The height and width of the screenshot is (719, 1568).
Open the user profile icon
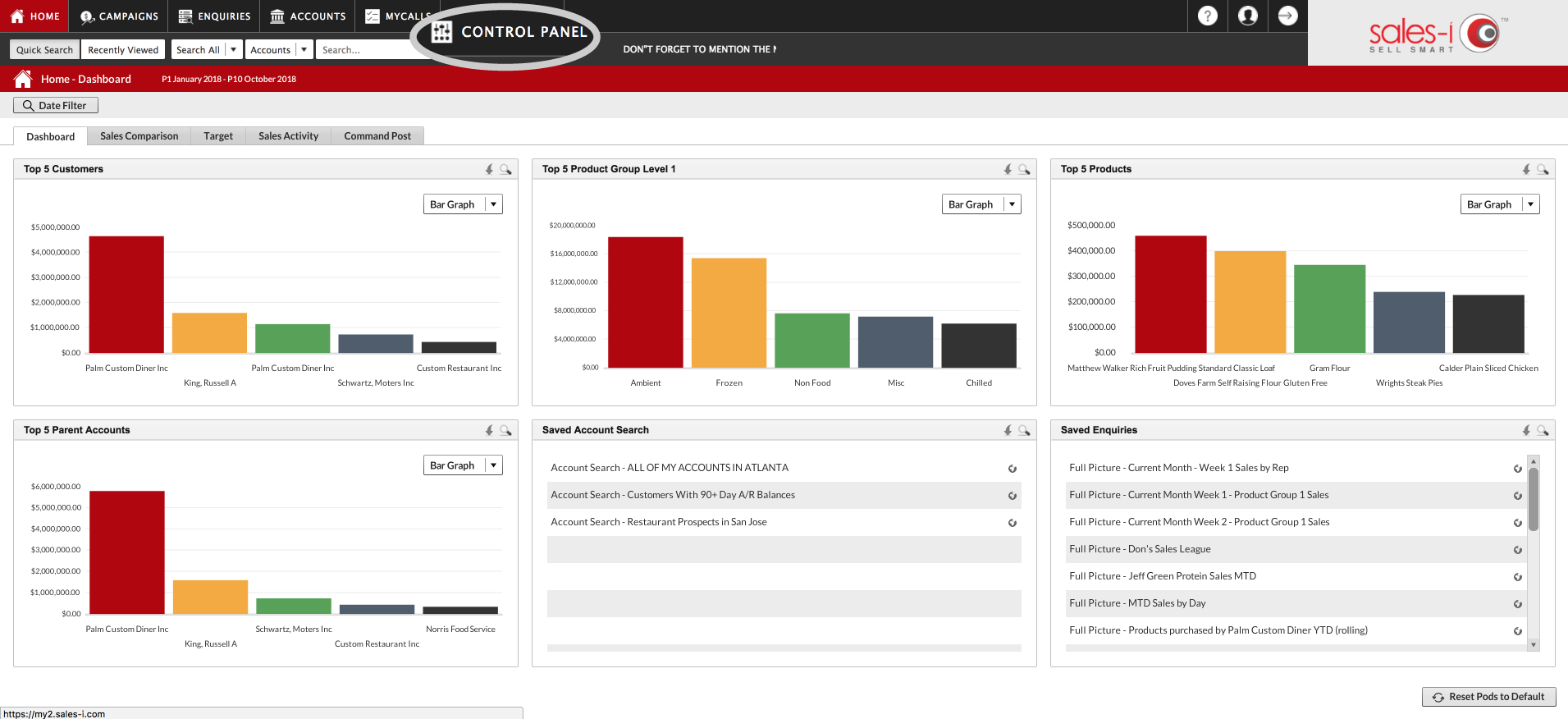click(x=1248, y=16)
